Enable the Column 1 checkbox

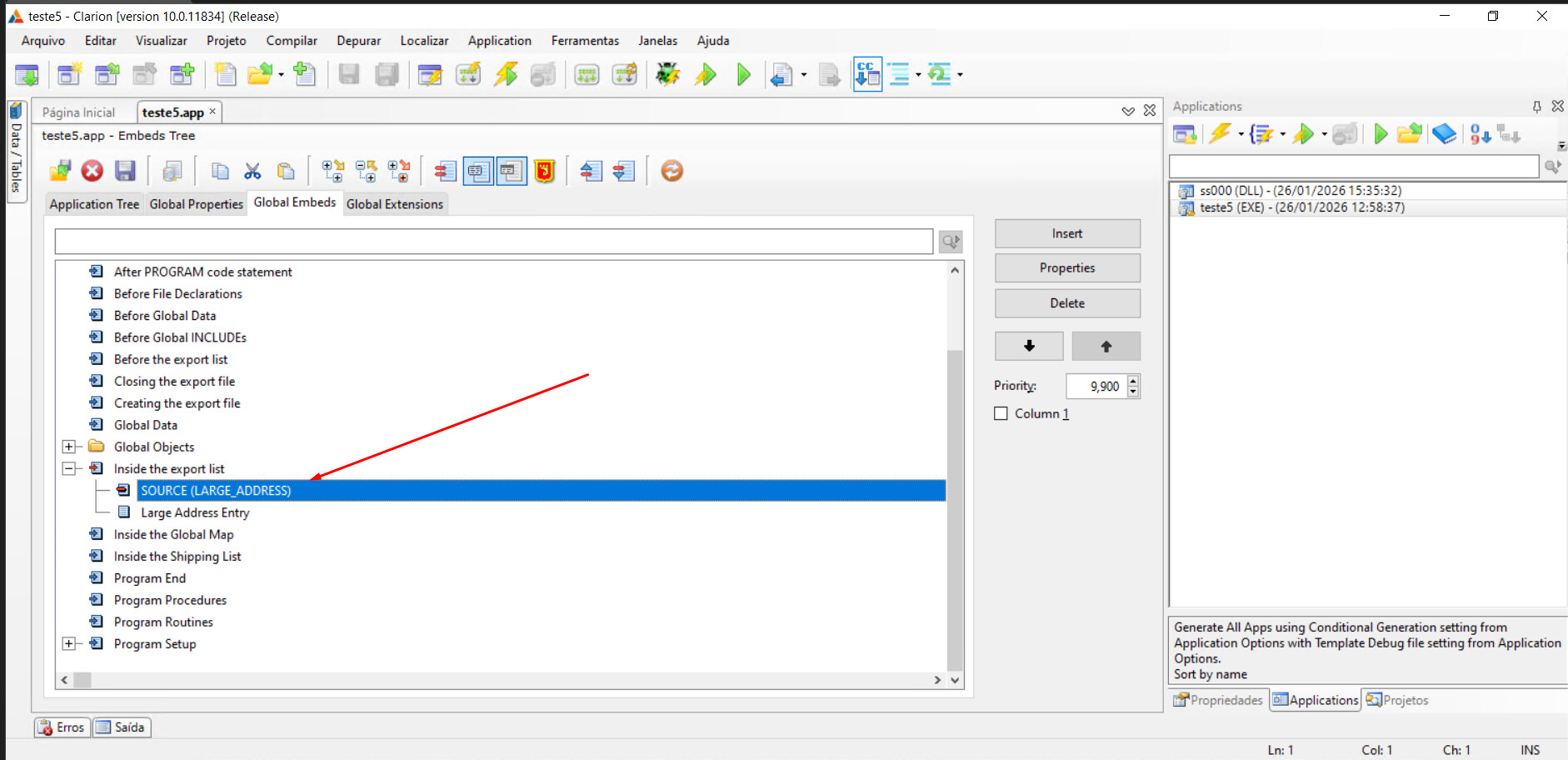coord(1001,413)
